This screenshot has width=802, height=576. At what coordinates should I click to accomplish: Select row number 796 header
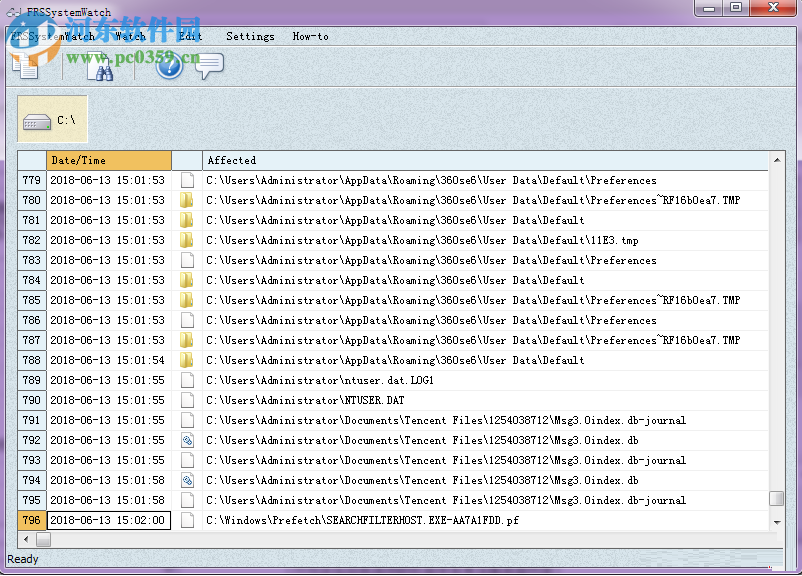pos(32,520)
